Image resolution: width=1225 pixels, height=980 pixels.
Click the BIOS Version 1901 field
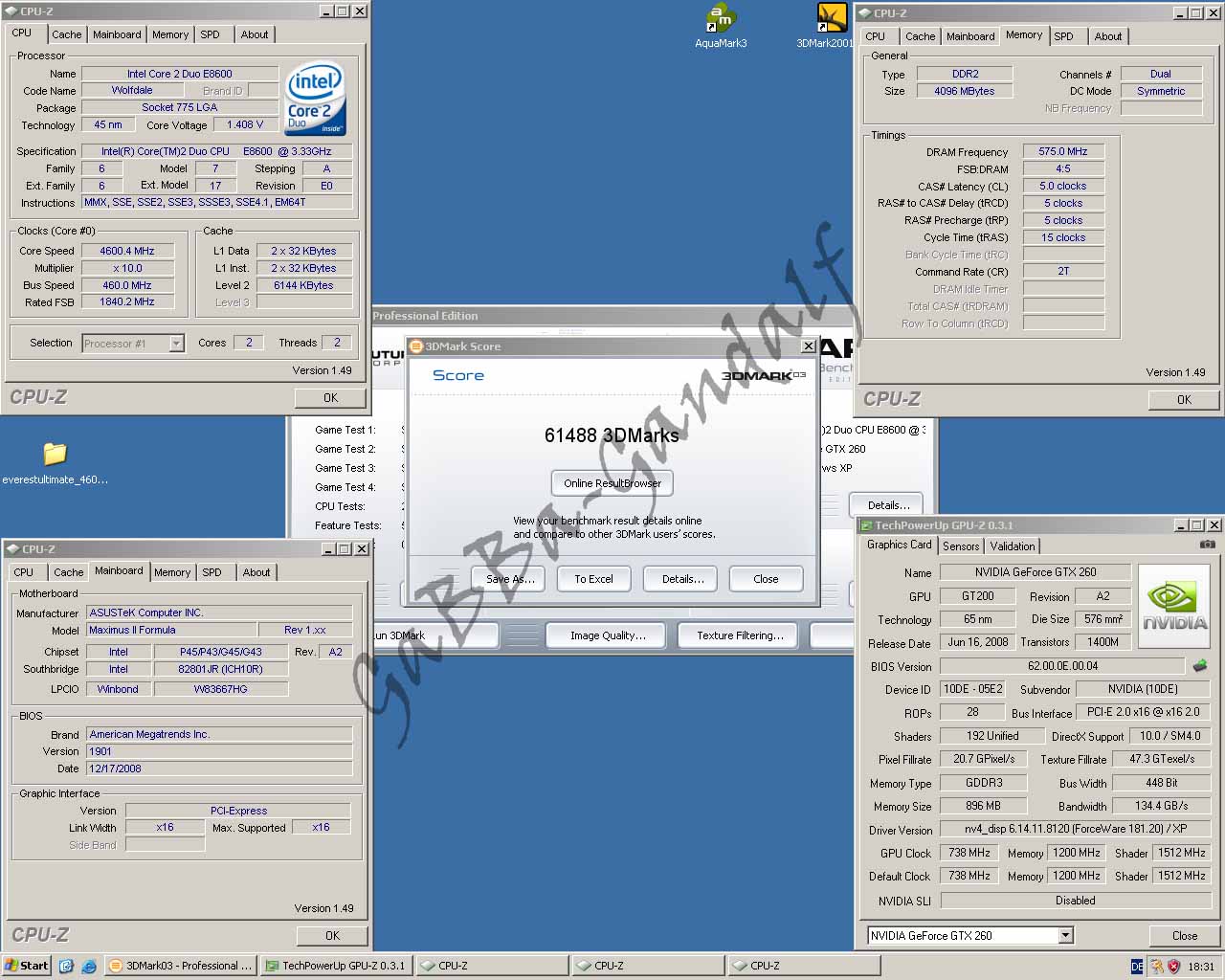pos(219,751)
